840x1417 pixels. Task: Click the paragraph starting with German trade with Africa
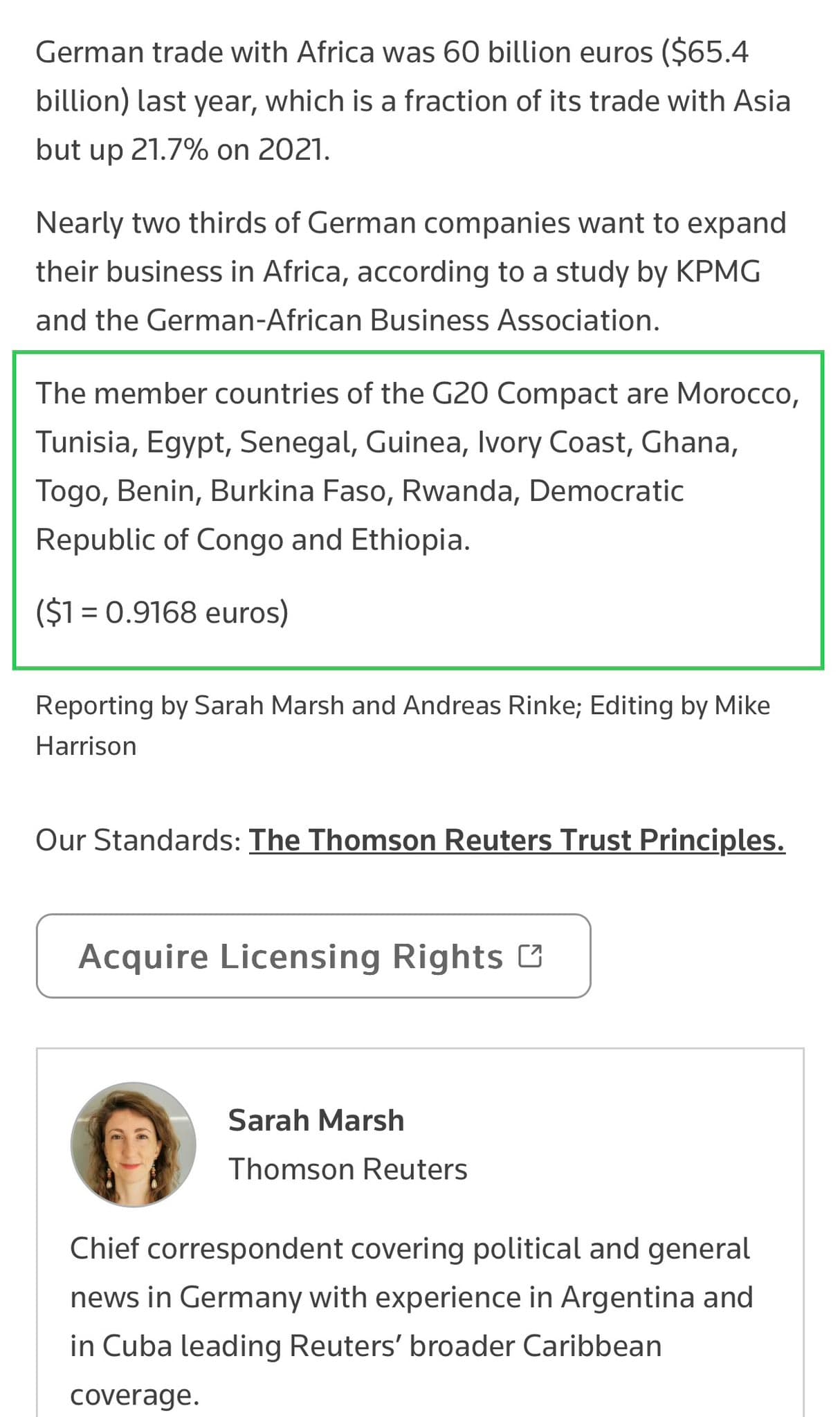point(412,101)
